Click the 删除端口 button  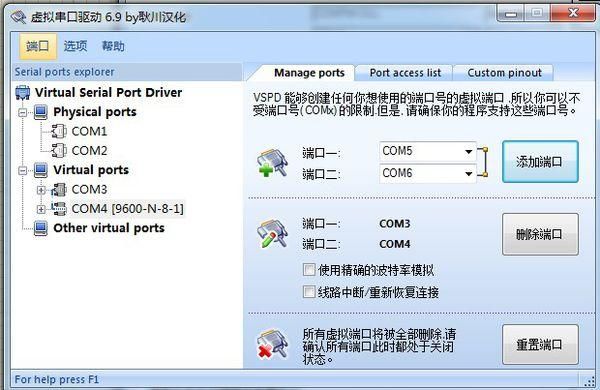click(540, 234)
